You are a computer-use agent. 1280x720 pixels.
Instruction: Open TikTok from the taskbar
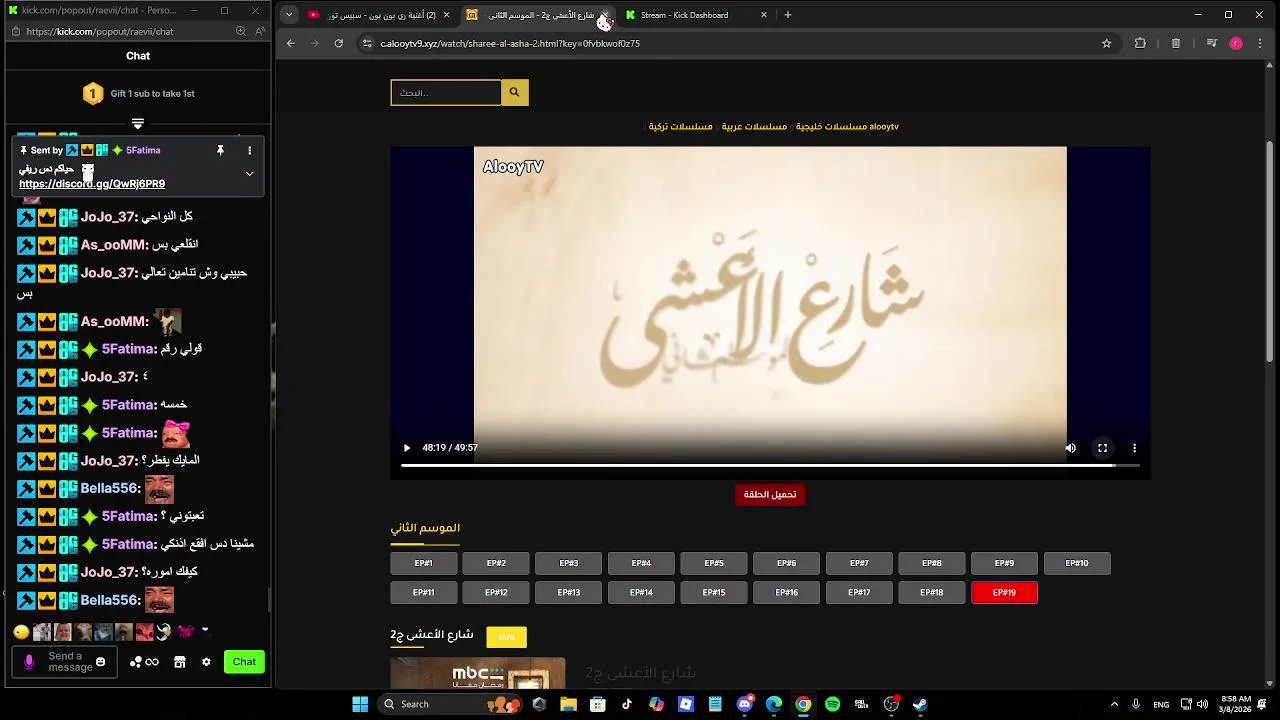[x=627, y=704]
